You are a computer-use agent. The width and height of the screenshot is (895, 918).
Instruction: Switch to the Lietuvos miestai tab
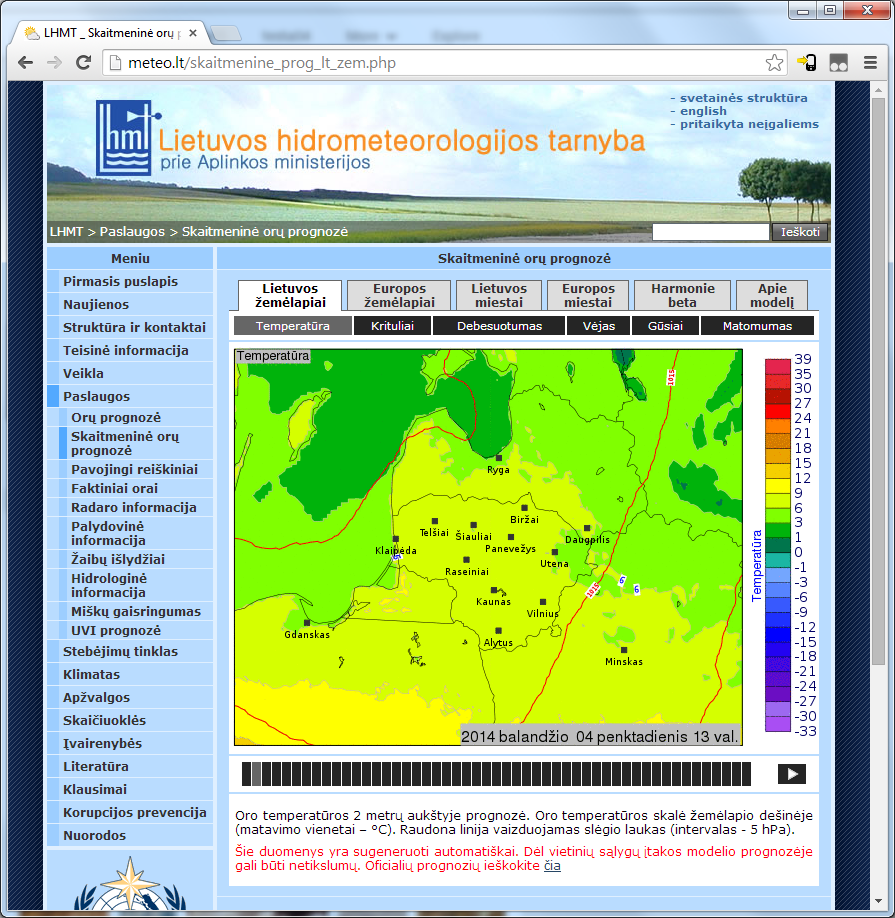(x=499, y=295)
